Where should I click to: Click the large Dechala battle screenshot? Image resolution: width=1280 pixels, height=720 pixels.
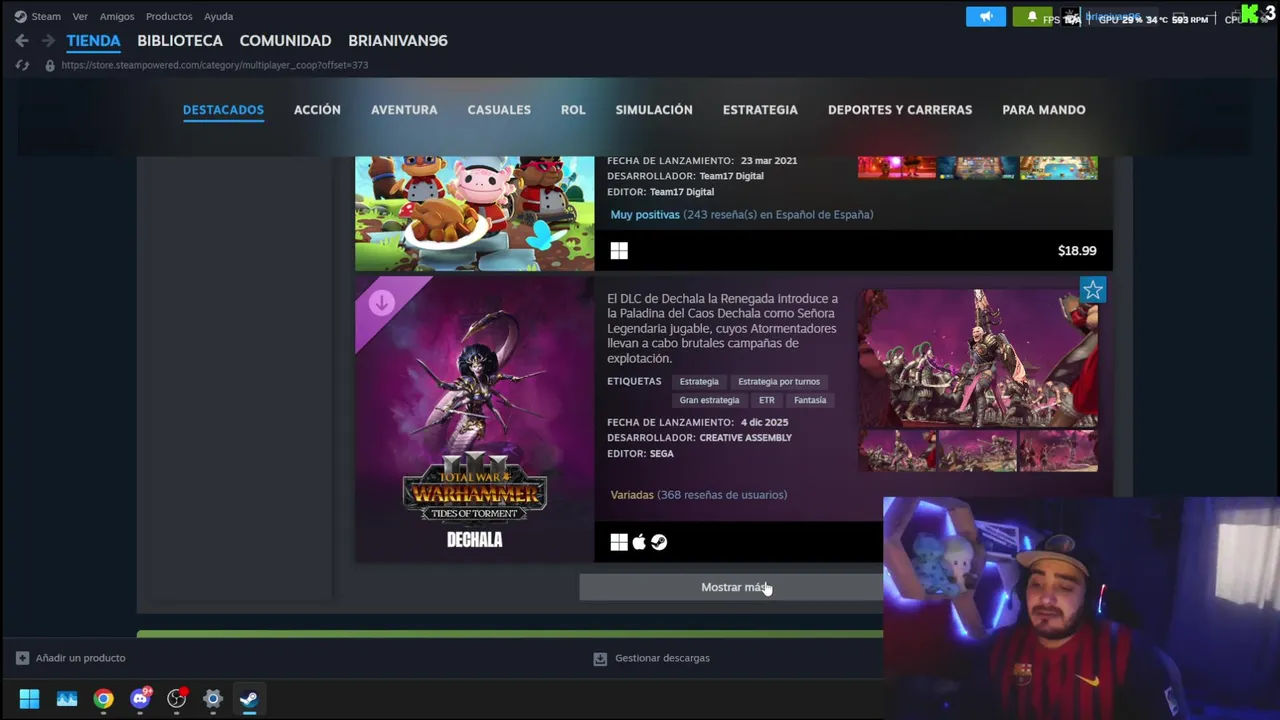pos(977,358)
